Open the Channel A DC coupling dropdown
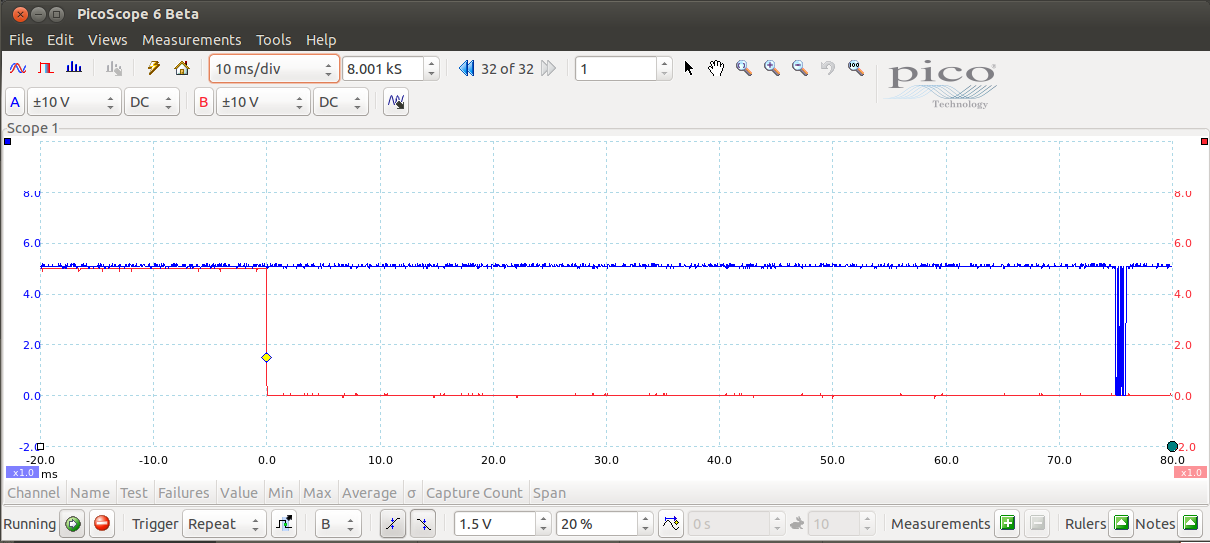Viewport: 1210px width, 543px height. pos(152,102)
